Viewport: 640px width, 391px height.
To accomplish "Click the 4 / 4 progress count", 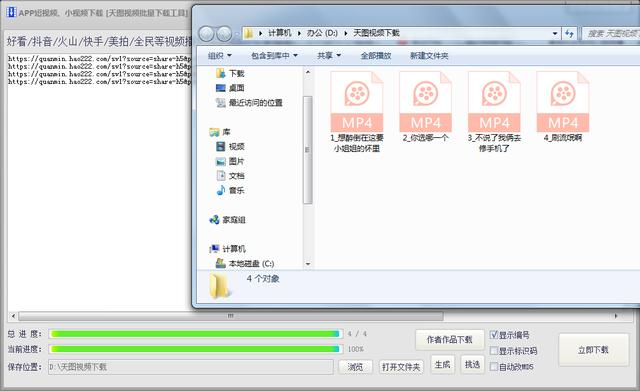I will coord(357,334).
